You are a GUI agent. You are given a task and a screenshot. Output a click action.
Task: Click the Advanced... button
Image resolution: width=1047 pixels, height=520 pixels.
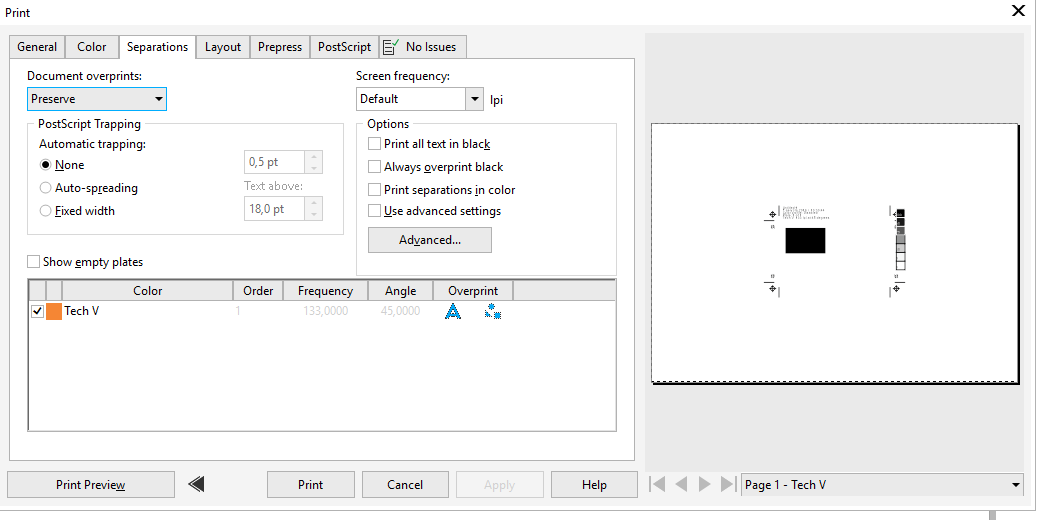(x=430, y=240)
